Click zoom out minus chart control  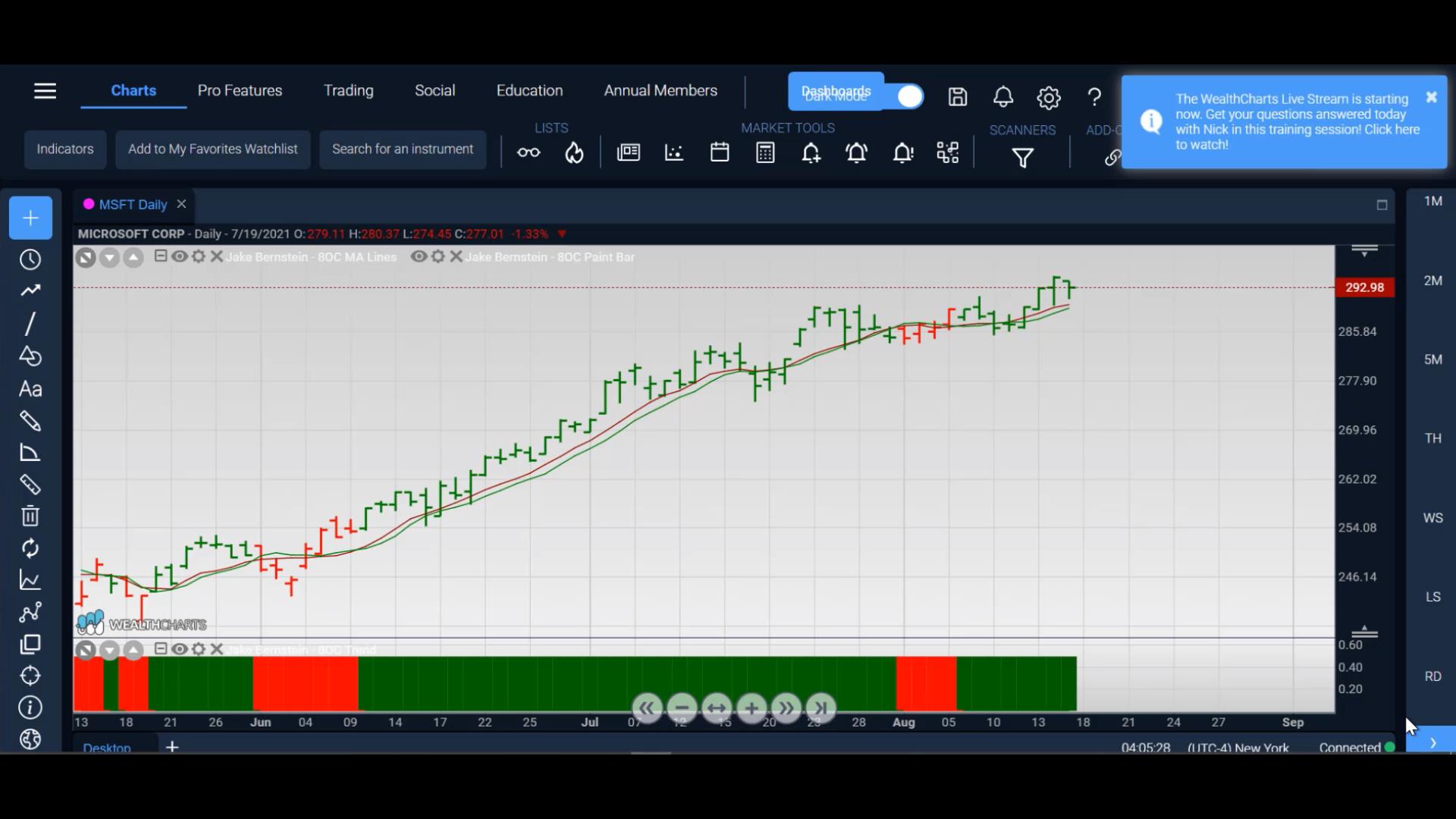click(x=681, y=708)
